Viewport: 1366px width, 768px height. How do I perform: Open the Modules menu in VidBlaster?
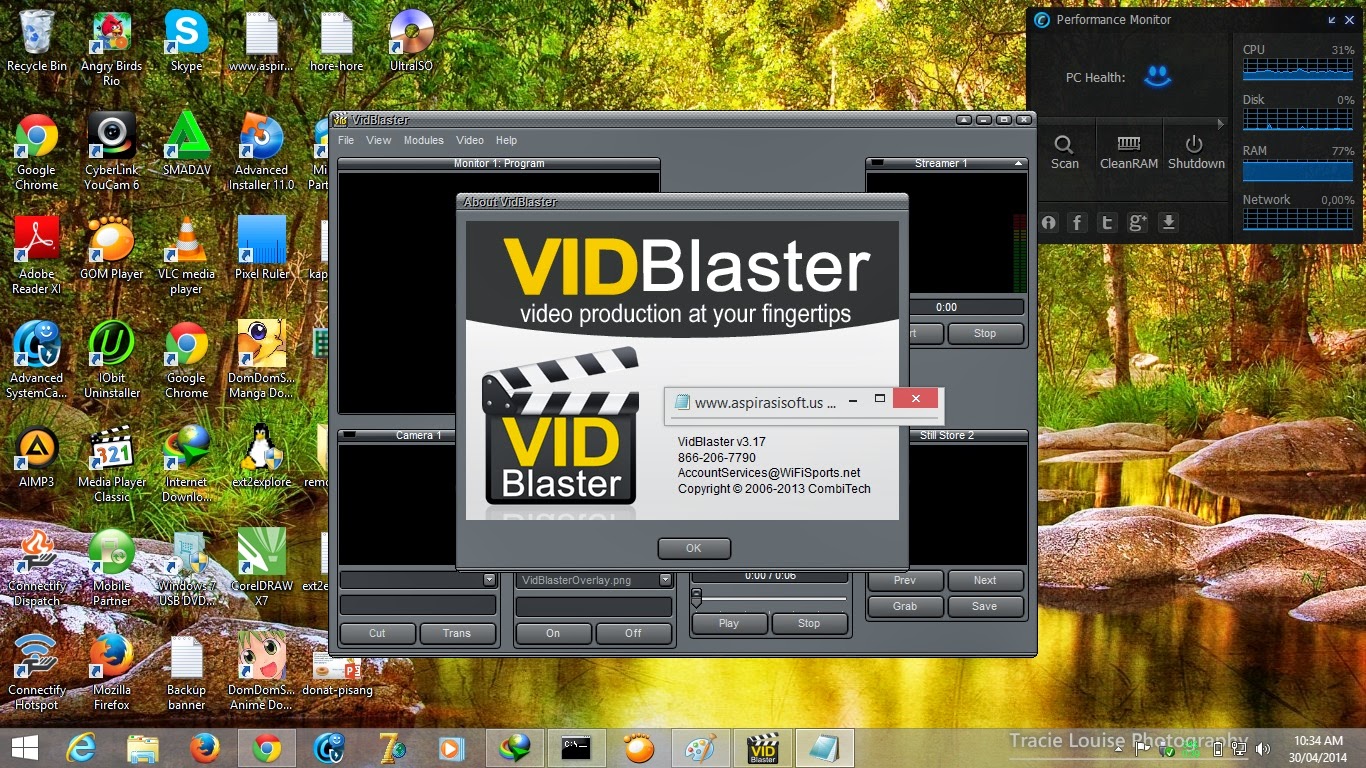tap(424, 140)
